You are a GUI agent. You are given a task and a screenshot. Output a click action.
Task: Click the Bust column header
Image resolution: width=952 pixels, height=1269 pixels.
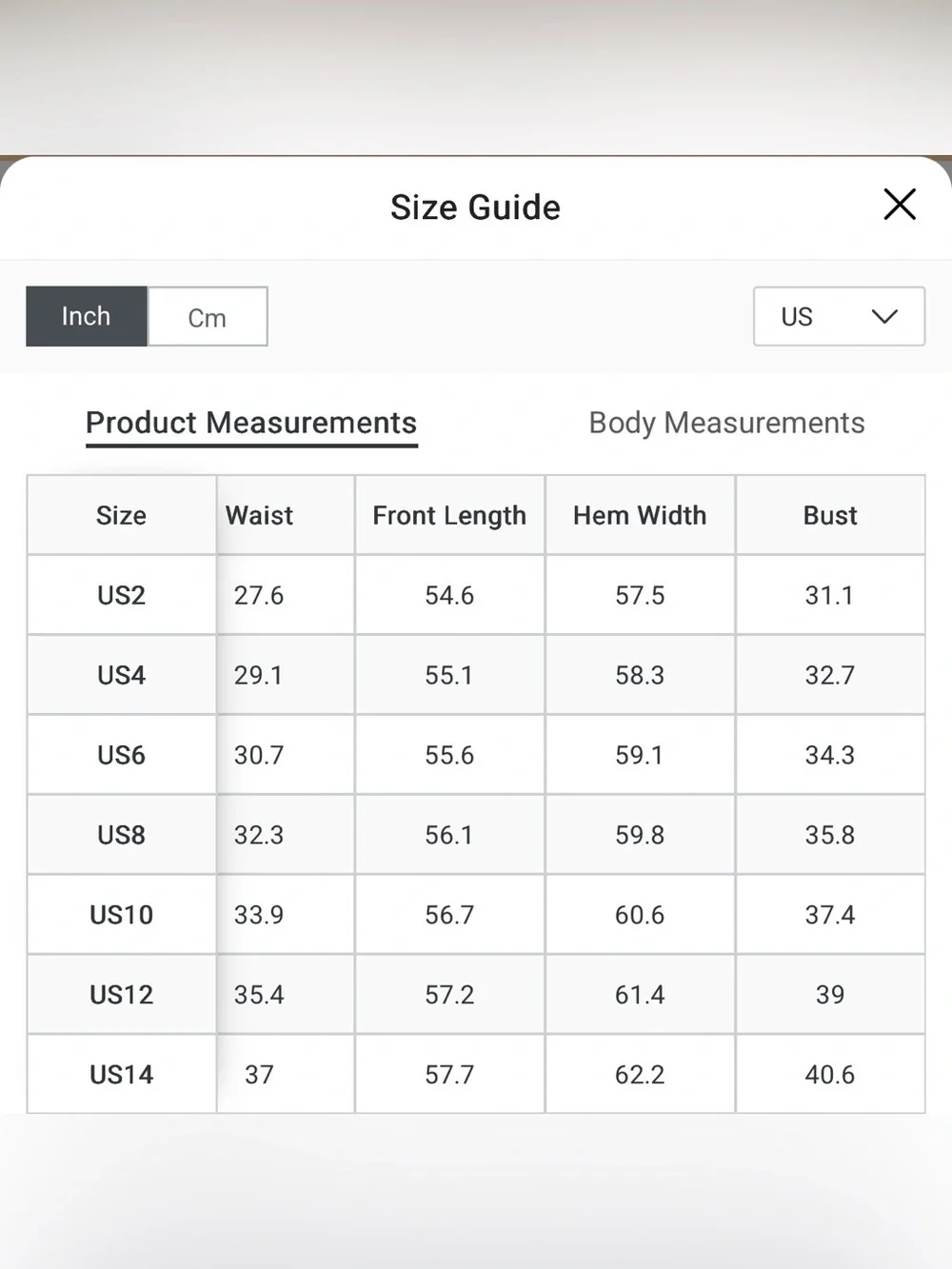tap(830, 515)
